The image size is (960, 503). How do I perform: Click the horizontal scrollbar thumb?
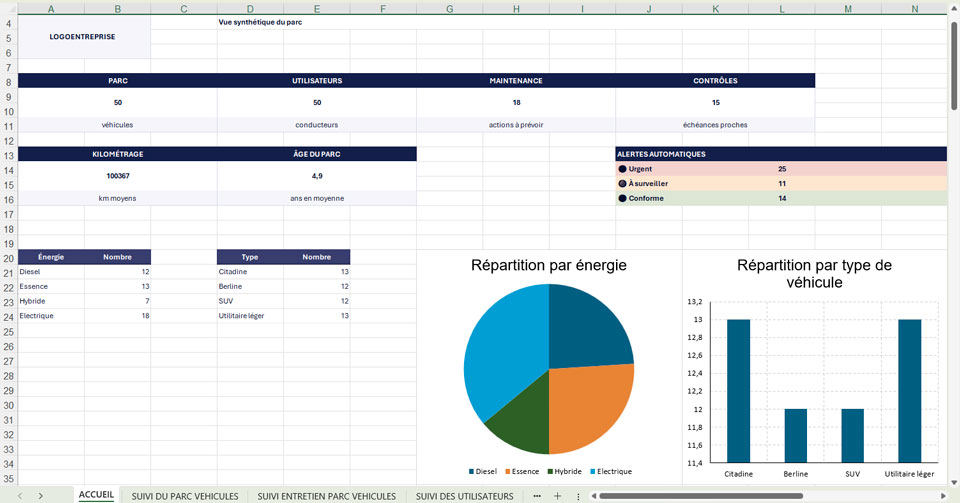(x=700, y=496)
